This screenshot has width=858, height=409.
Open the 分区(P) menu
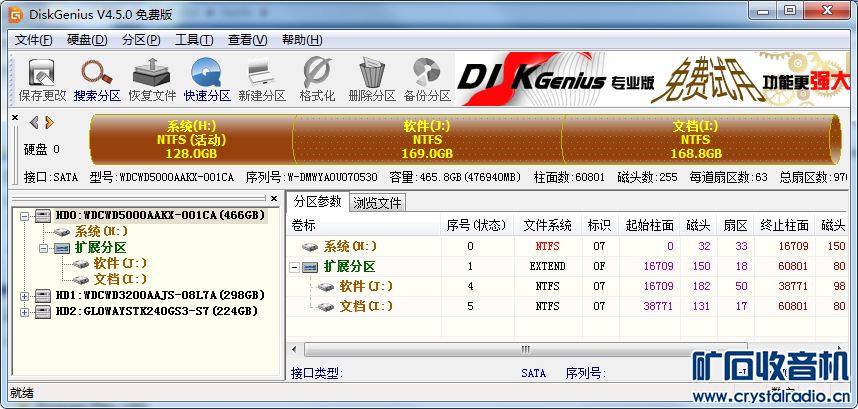tap(141, 40)
